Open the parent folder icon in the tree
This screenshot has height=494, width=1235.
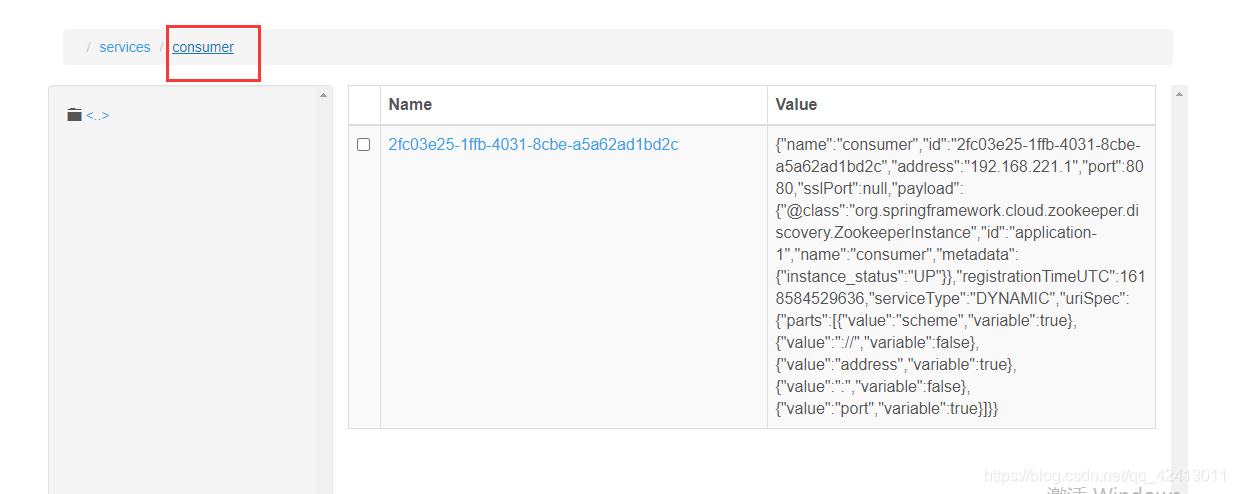tap(74, 115)
